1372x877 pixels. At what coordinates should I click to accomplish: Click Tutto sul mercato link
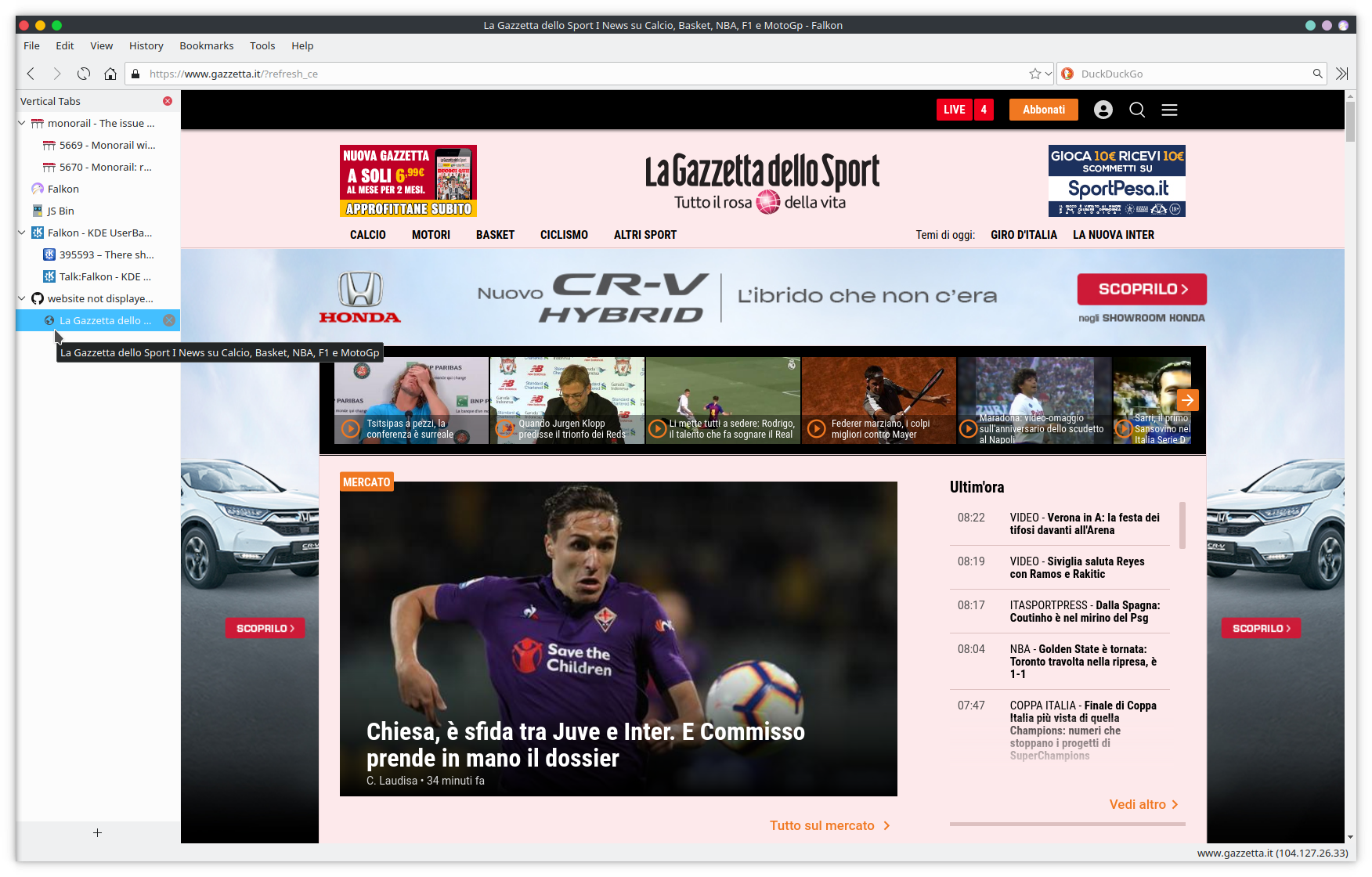[x=830, y=825]
